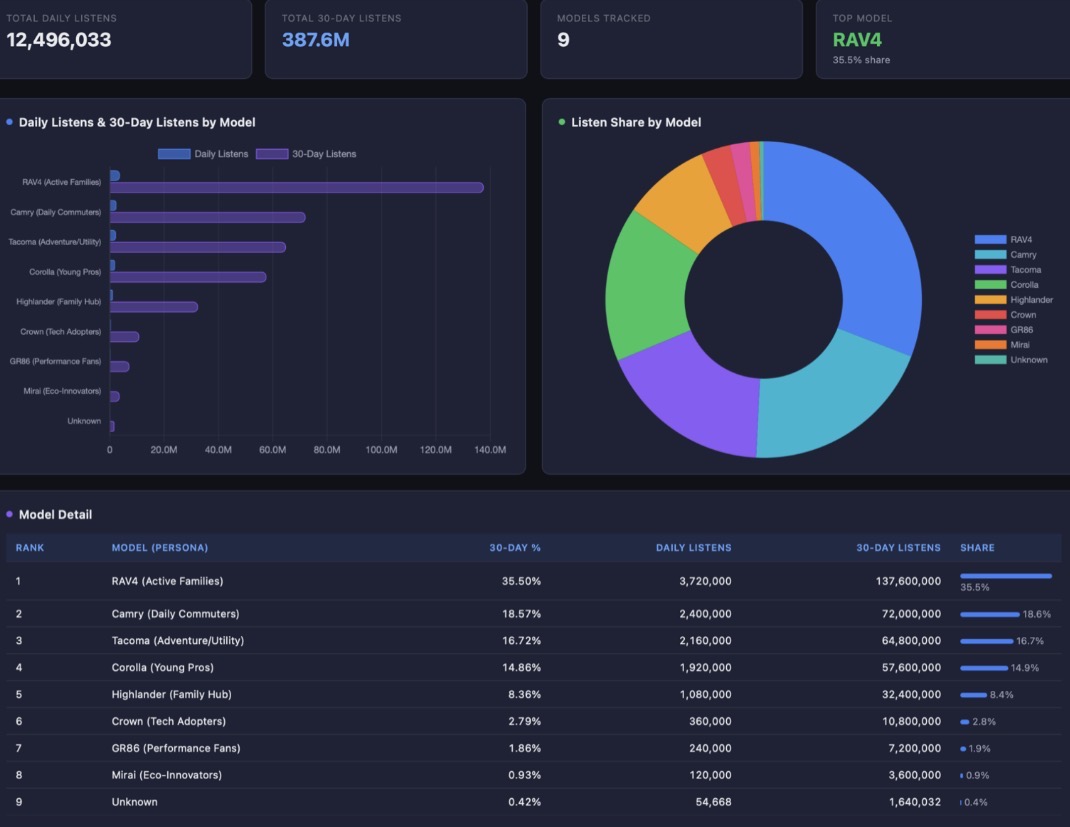The image size is (1070, 827).
Task: Click Camry 30-Day Listens purple bar
Action: point(207,218)
